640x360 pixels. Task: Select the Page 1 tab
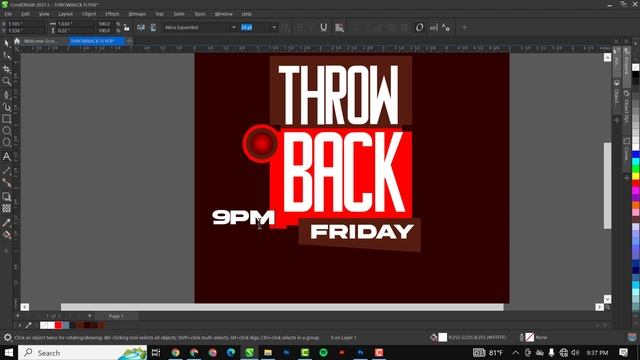(x=116, y=316)
